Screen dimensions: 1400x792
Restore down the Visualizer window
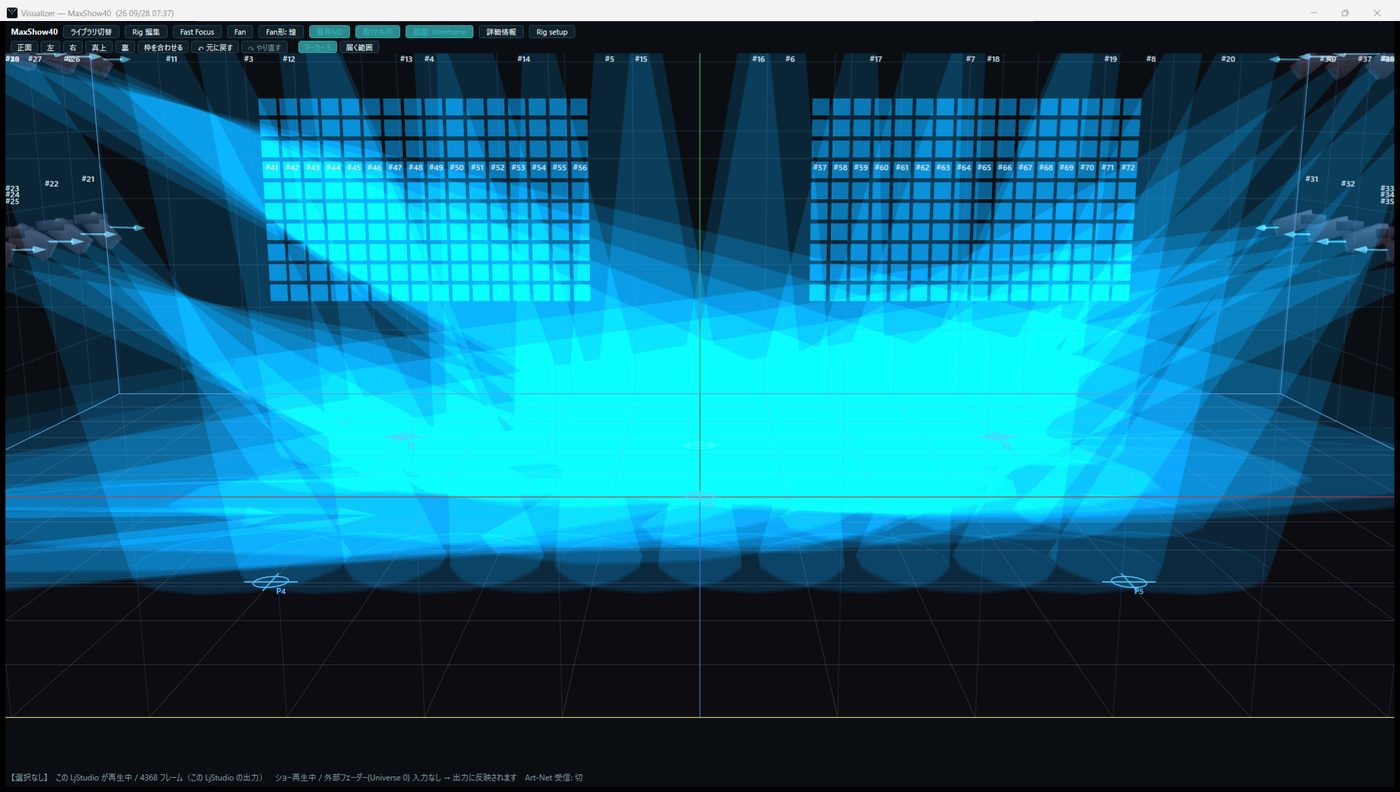click(1345, 13)
